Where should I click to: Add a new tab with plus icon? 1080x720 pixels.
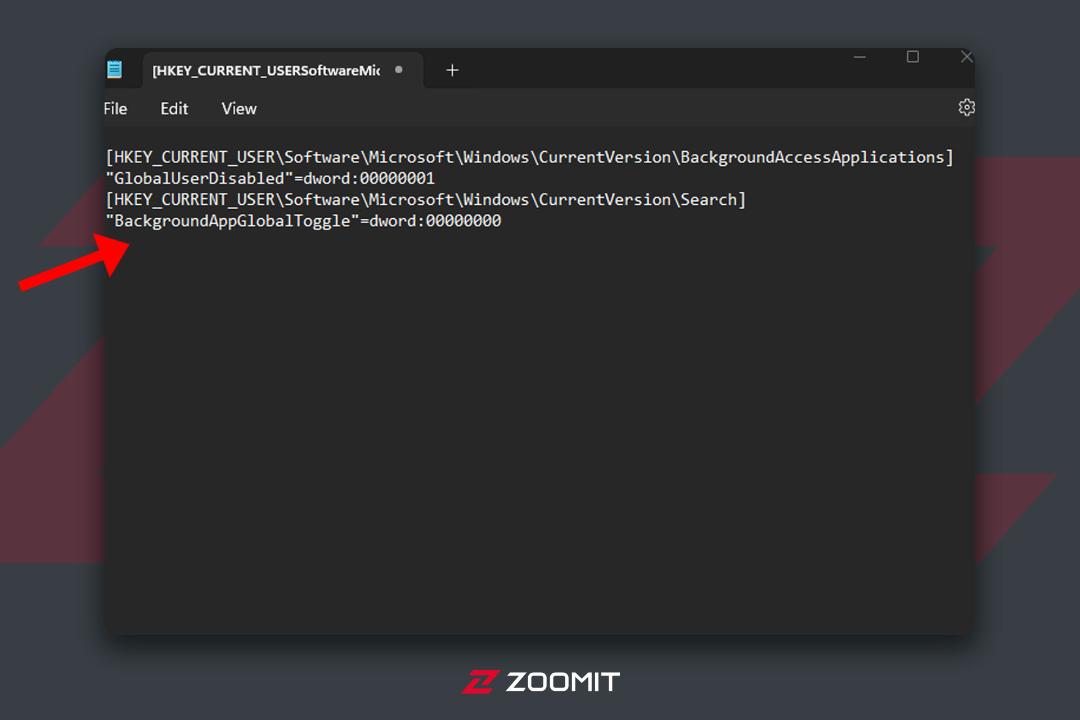click(x=452, y=70)
